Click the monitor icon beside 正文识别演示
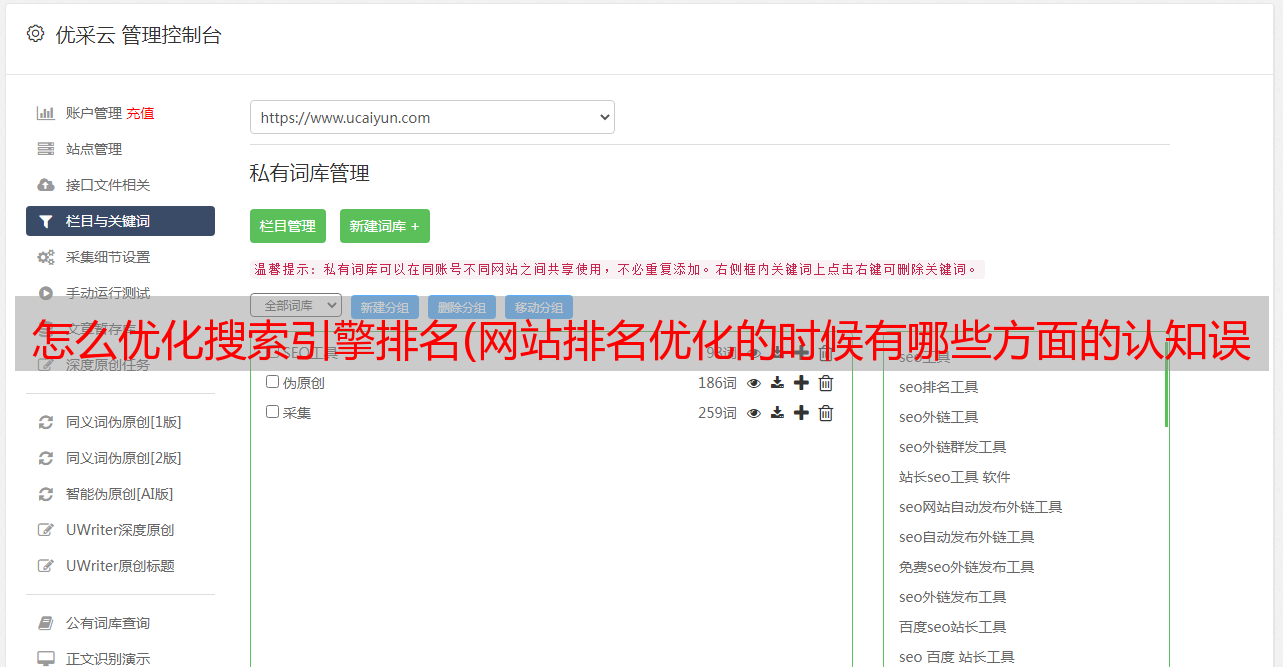This screenshot has width=1283, height=667. [46, 657]
